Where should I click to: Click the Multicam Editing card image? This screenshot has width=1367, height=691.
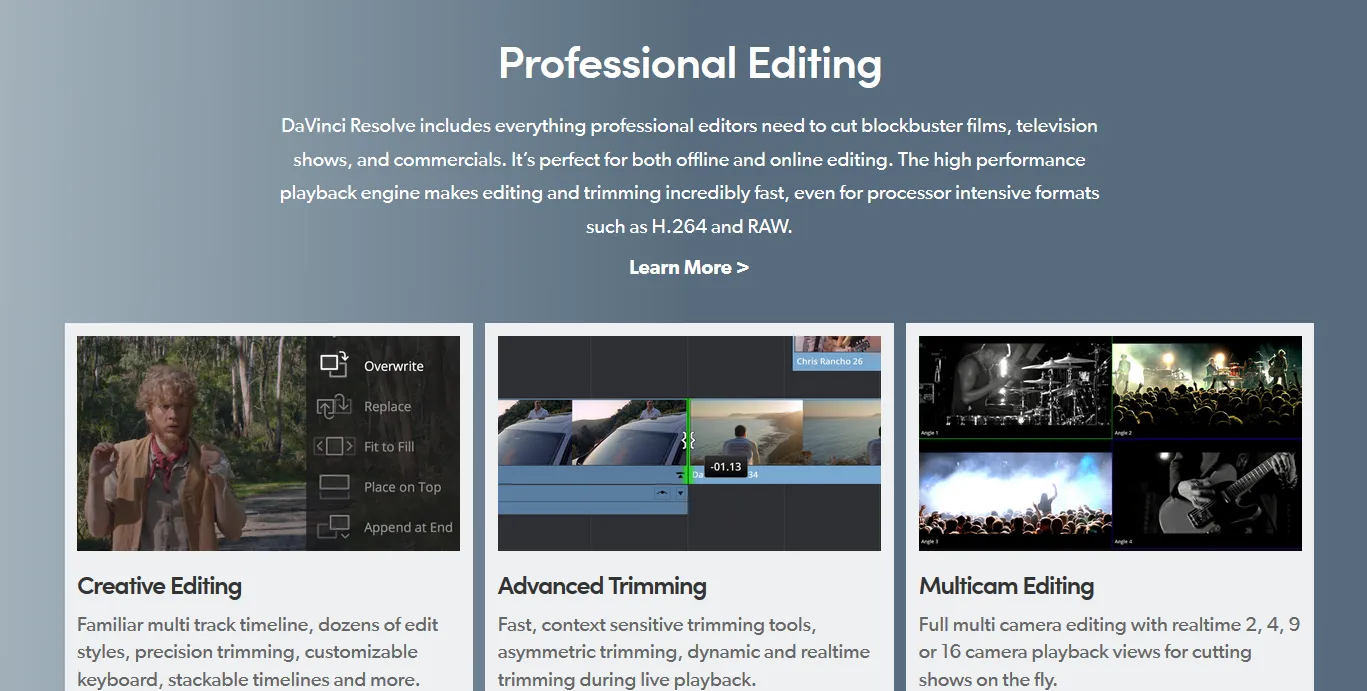click(1110, 443)
